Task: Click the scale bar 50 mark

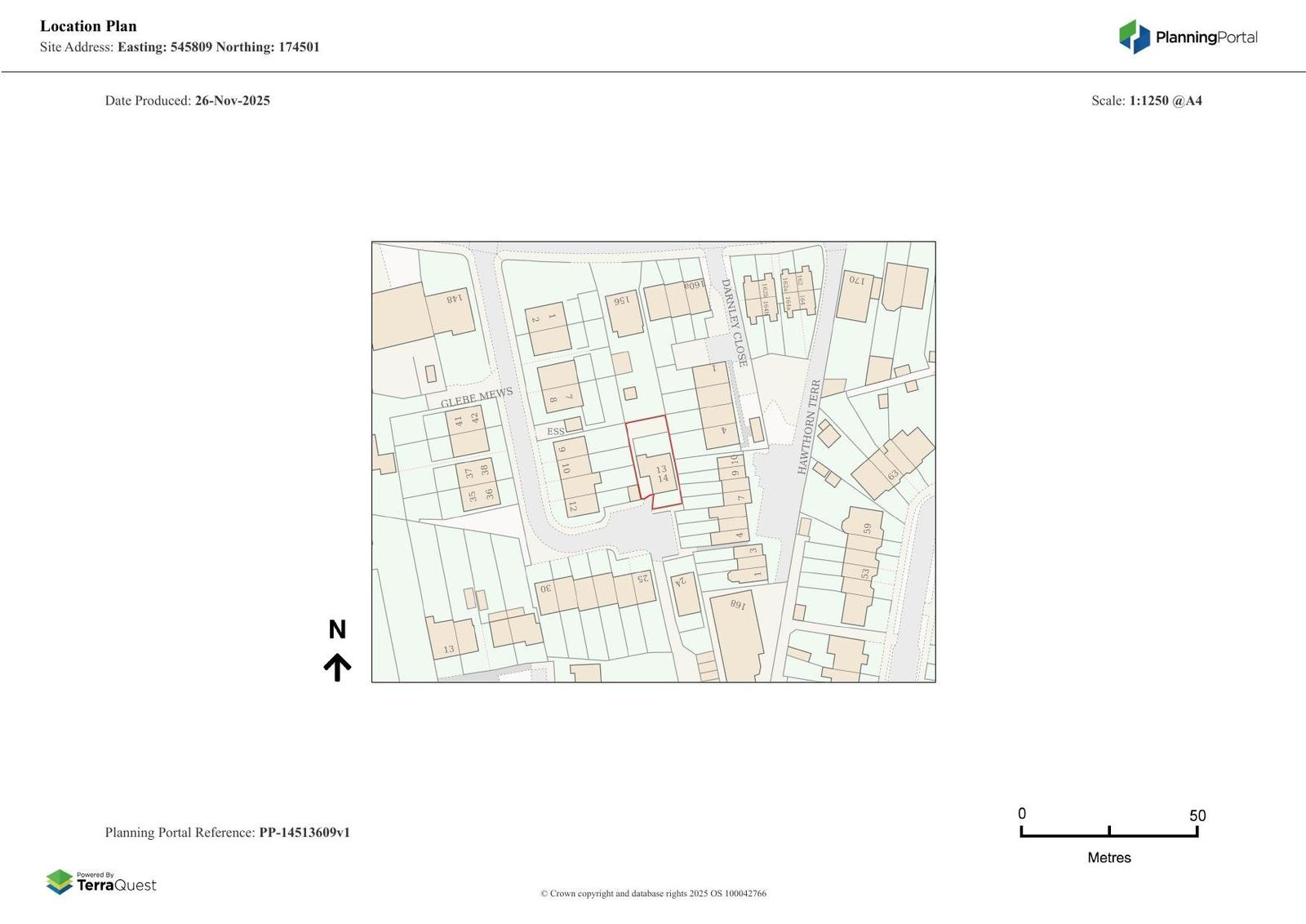Action: (1197, 815)
